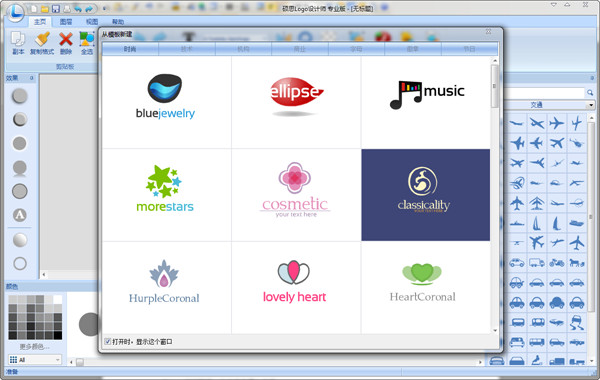Select the cosmetic logo template
Screen dimensions: 600x380
296,195
